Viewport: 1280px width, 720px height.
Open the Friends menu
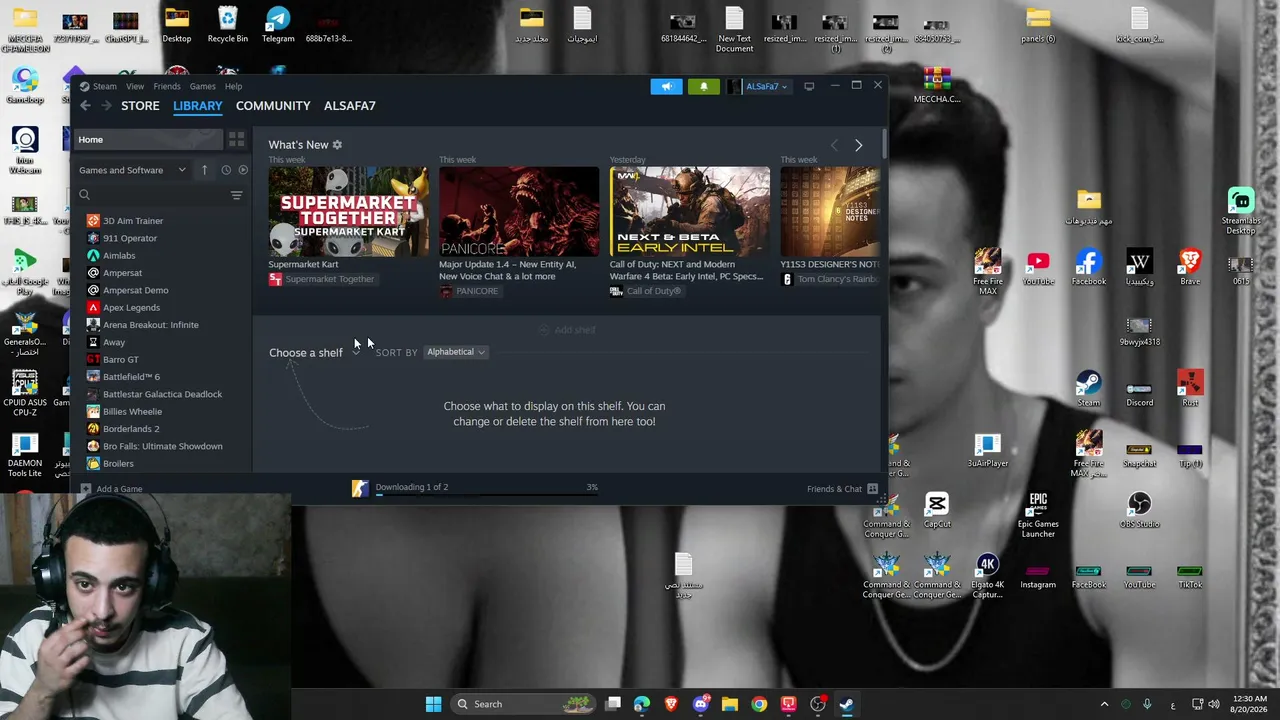[x=167, y=87]
